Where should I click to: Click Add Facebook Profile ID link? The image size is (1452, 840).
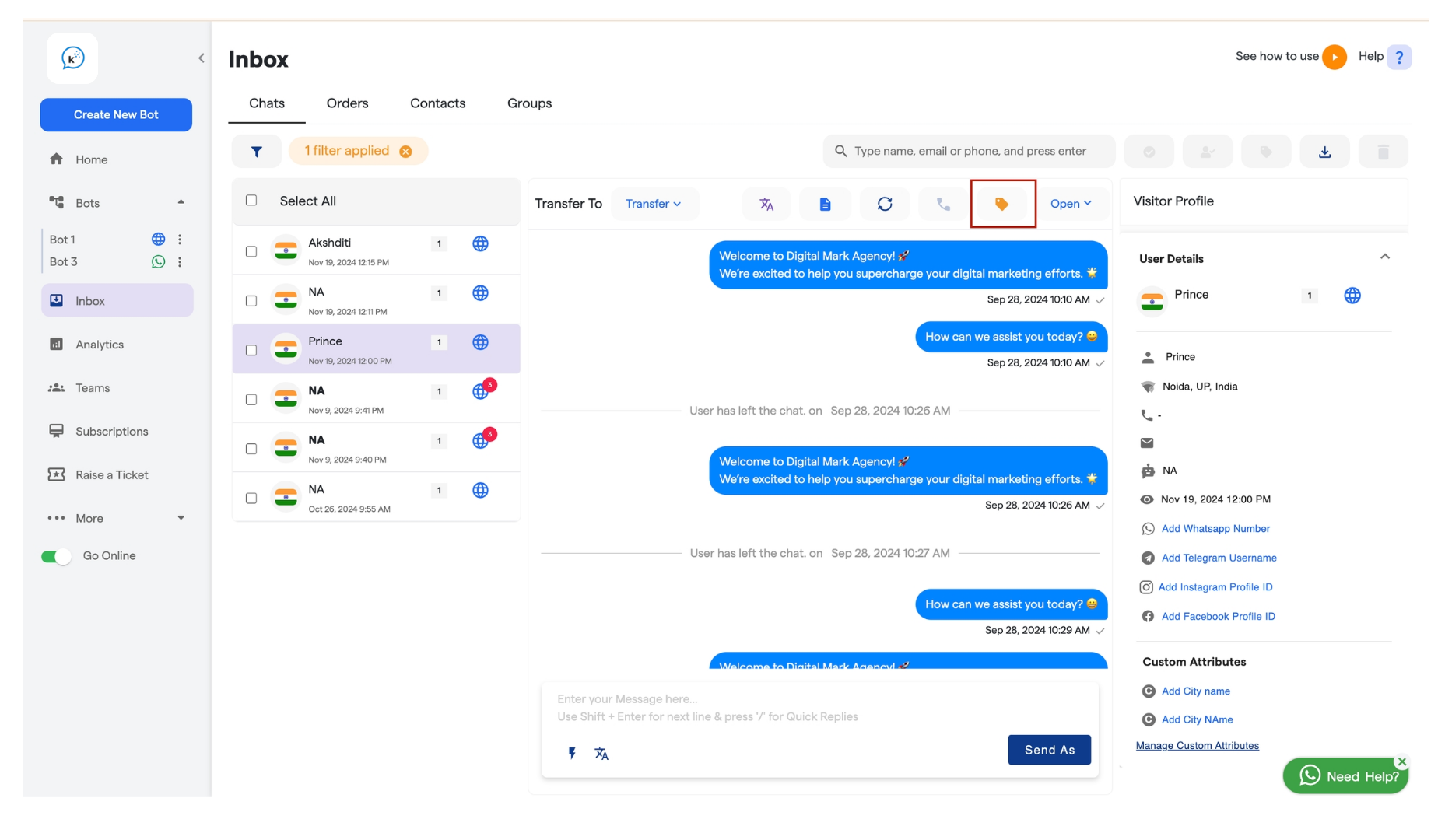click(1218, 617)
